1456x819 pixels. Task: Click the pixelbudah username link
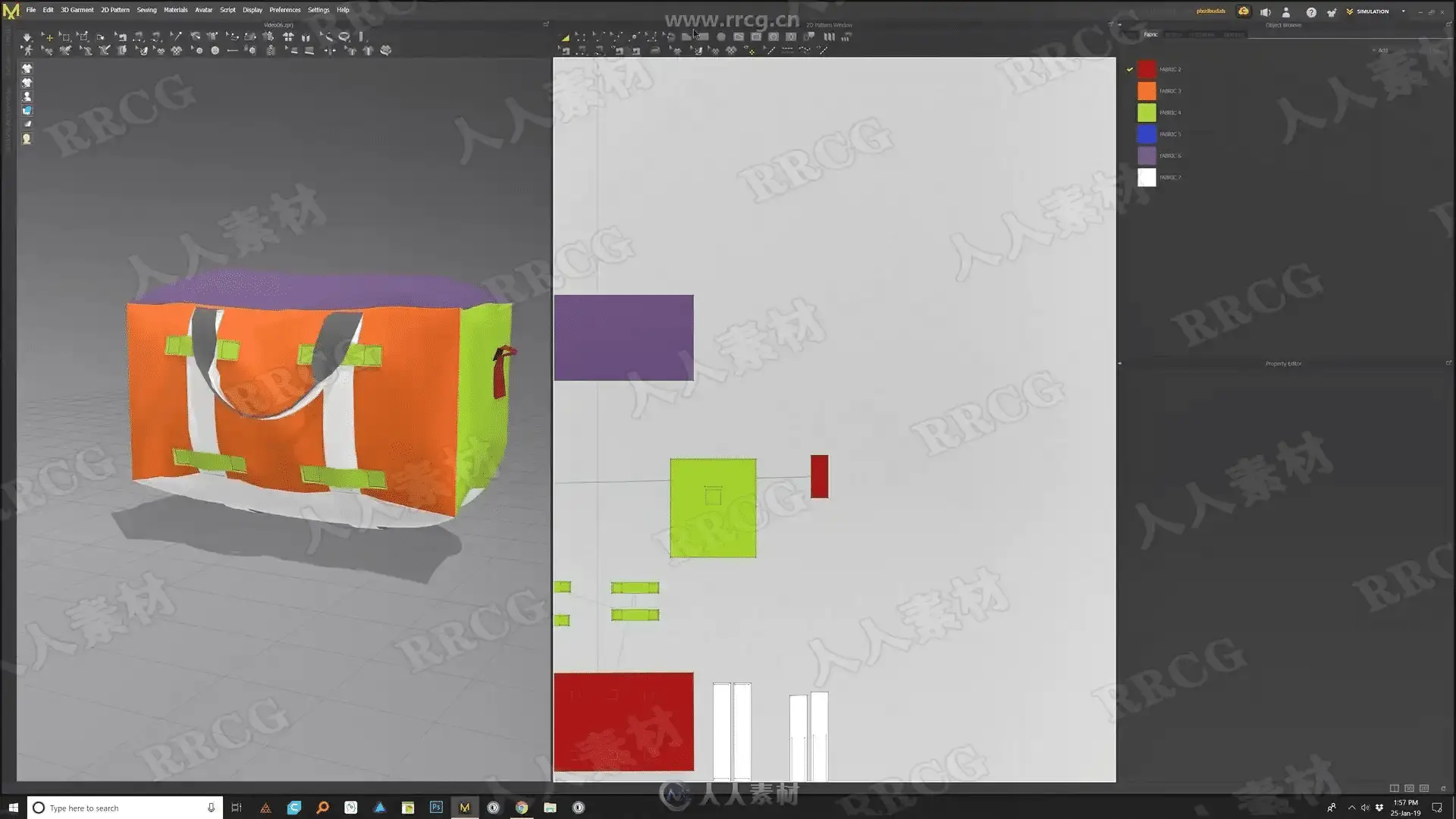click(x=1210, y=11)
